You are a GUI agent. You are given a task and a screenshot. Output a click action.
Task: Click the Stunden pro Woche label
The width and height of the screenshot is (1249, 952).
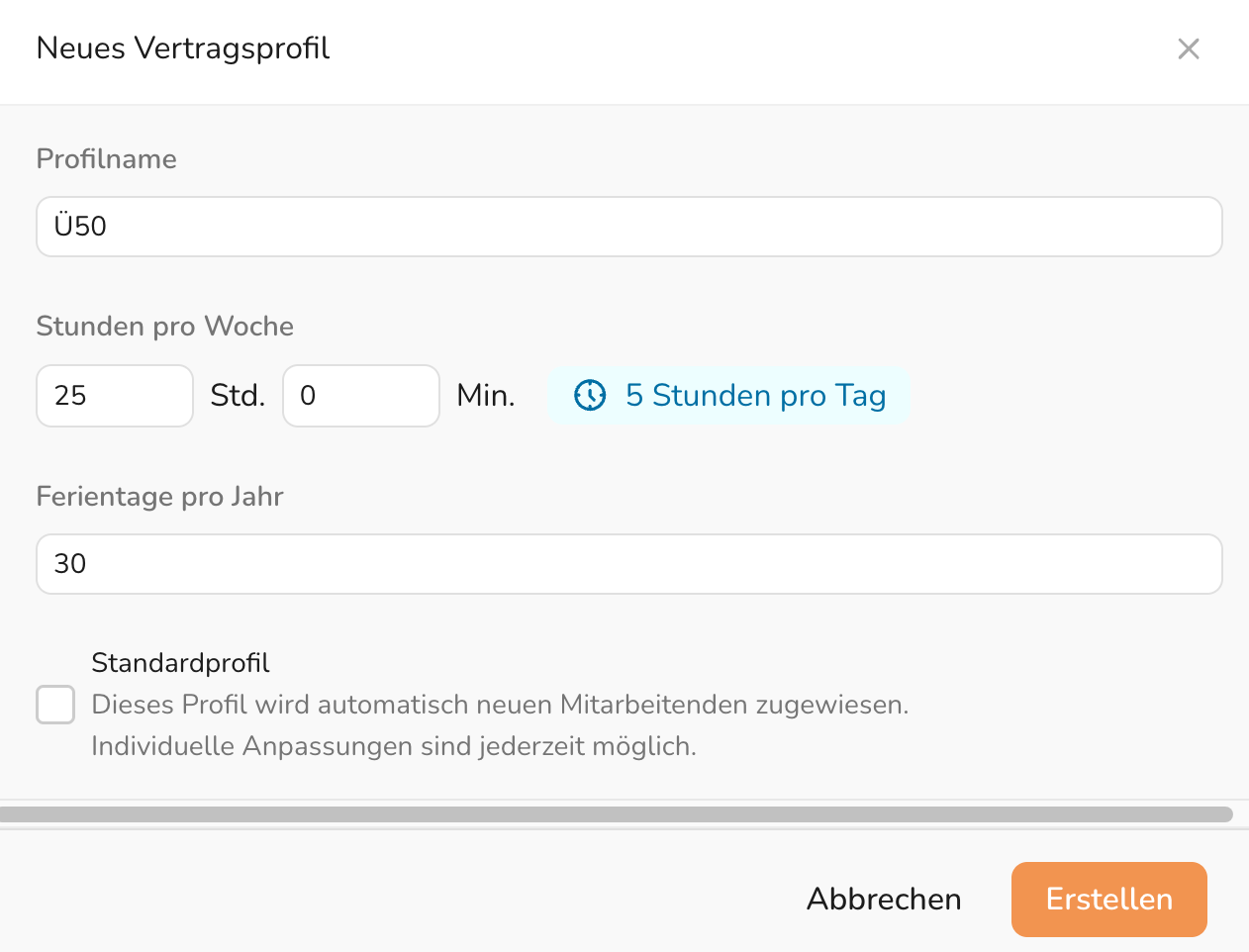(x=164, y=327)
